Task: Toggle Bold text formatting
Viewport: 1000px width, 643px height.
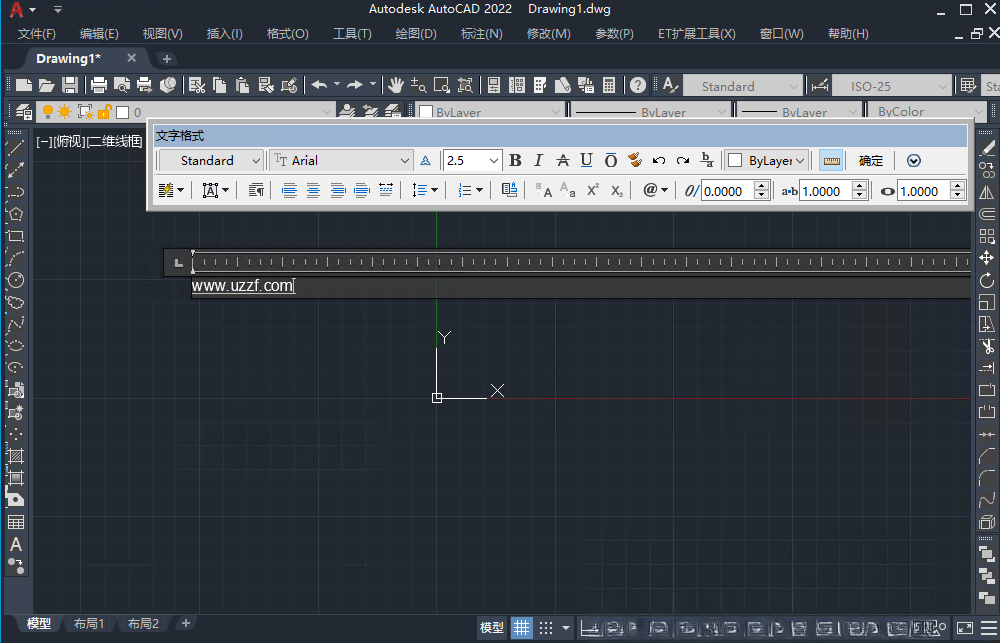Action: coord(515,160)
